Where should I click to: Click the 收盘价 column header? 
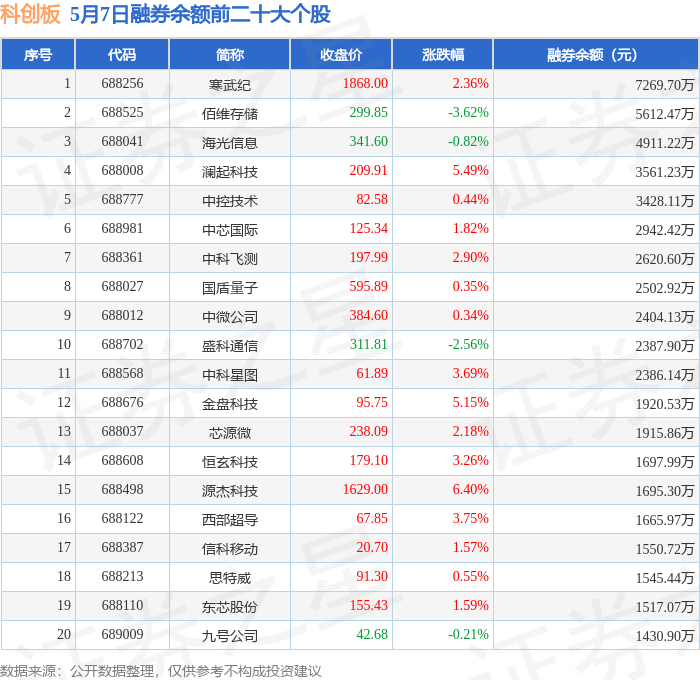[341, 54]
